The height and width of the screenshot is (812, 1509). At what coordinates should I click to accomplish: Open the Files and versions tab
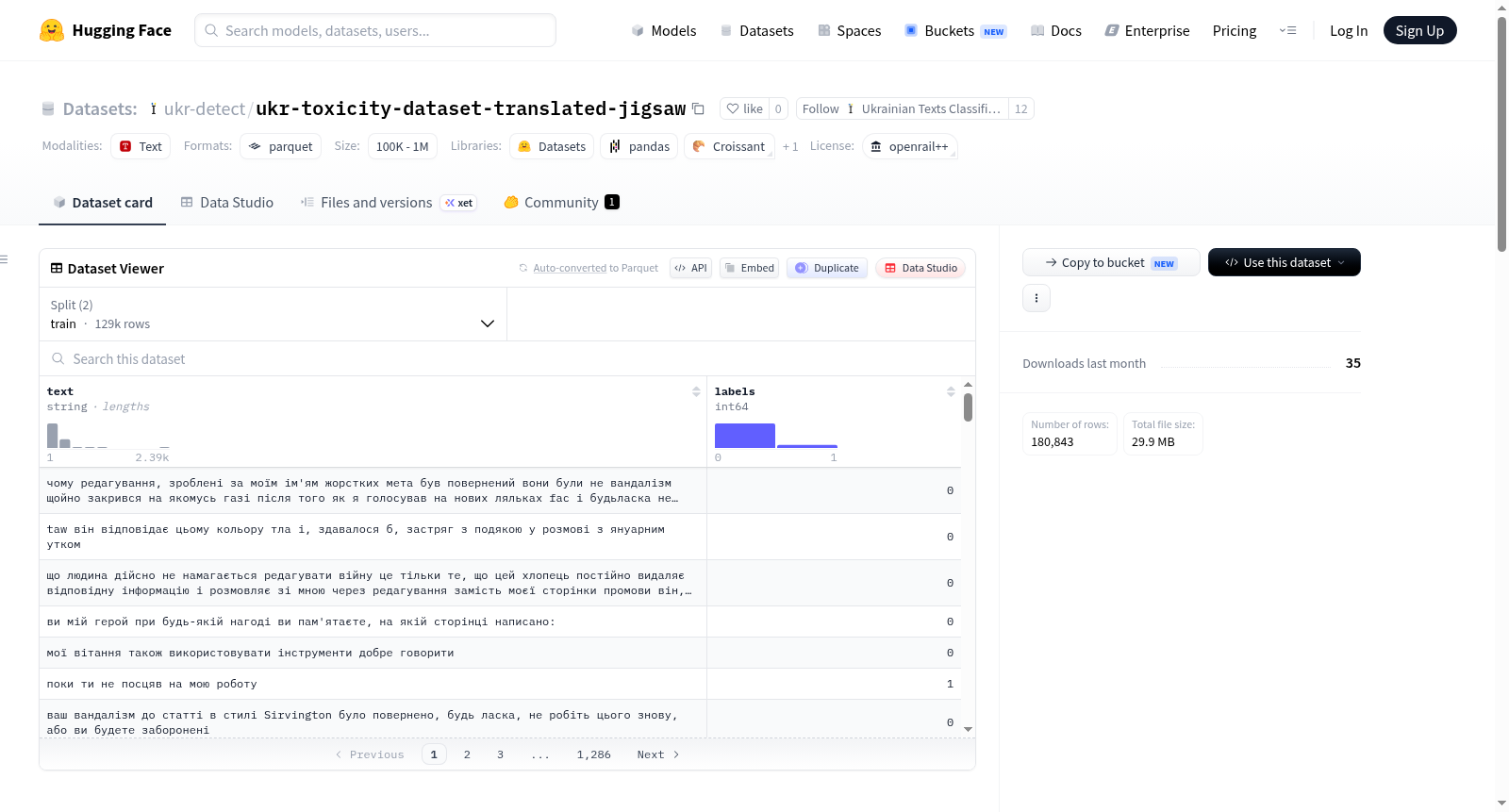point(389,202)
